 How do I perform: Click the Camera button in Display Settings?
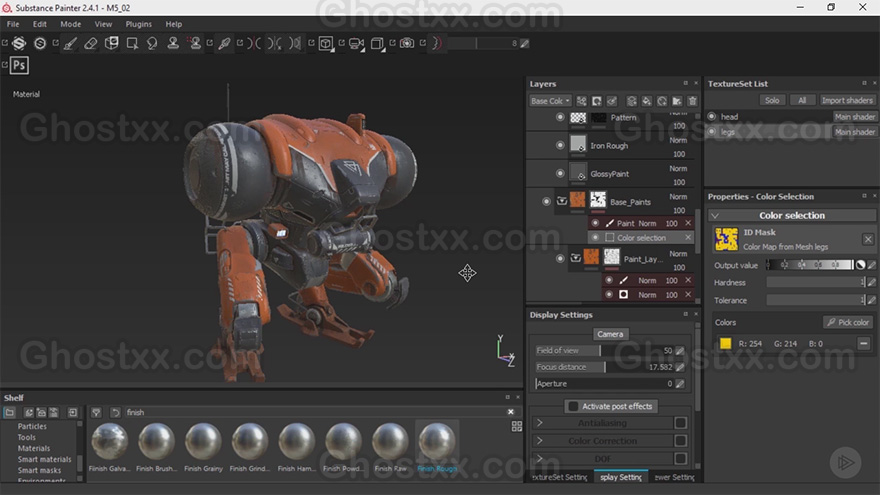610,334
